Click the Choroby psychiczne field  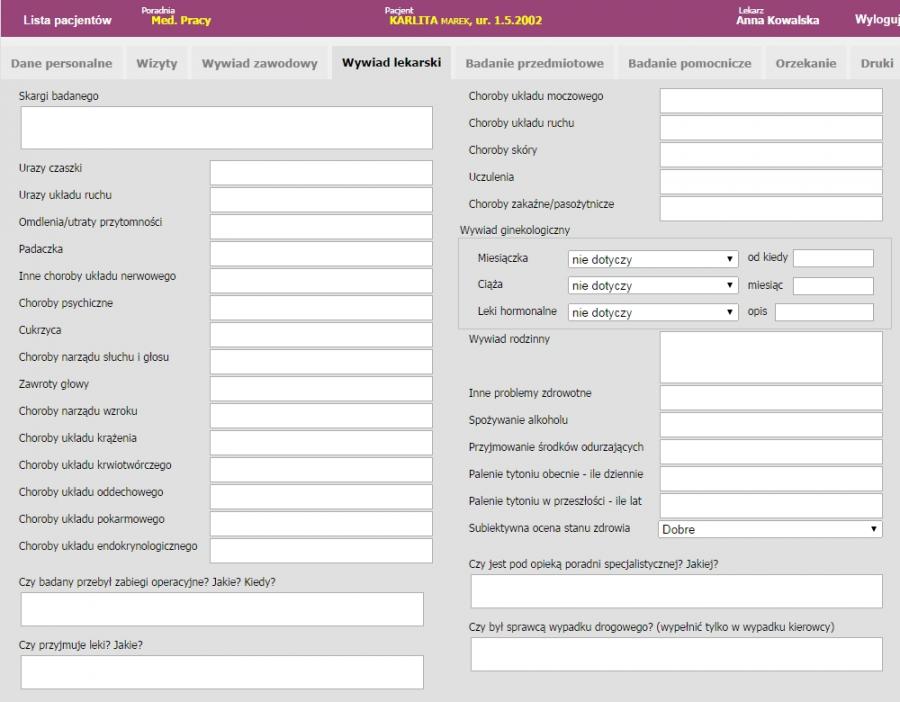[321, 308]
